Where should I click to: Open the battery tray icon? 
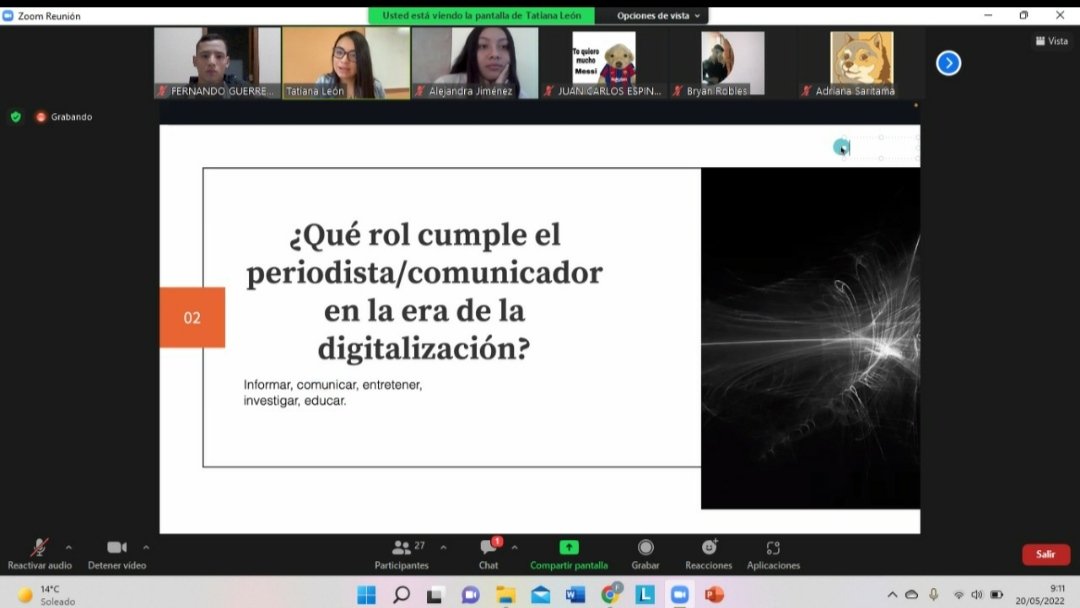pos(997,594)
